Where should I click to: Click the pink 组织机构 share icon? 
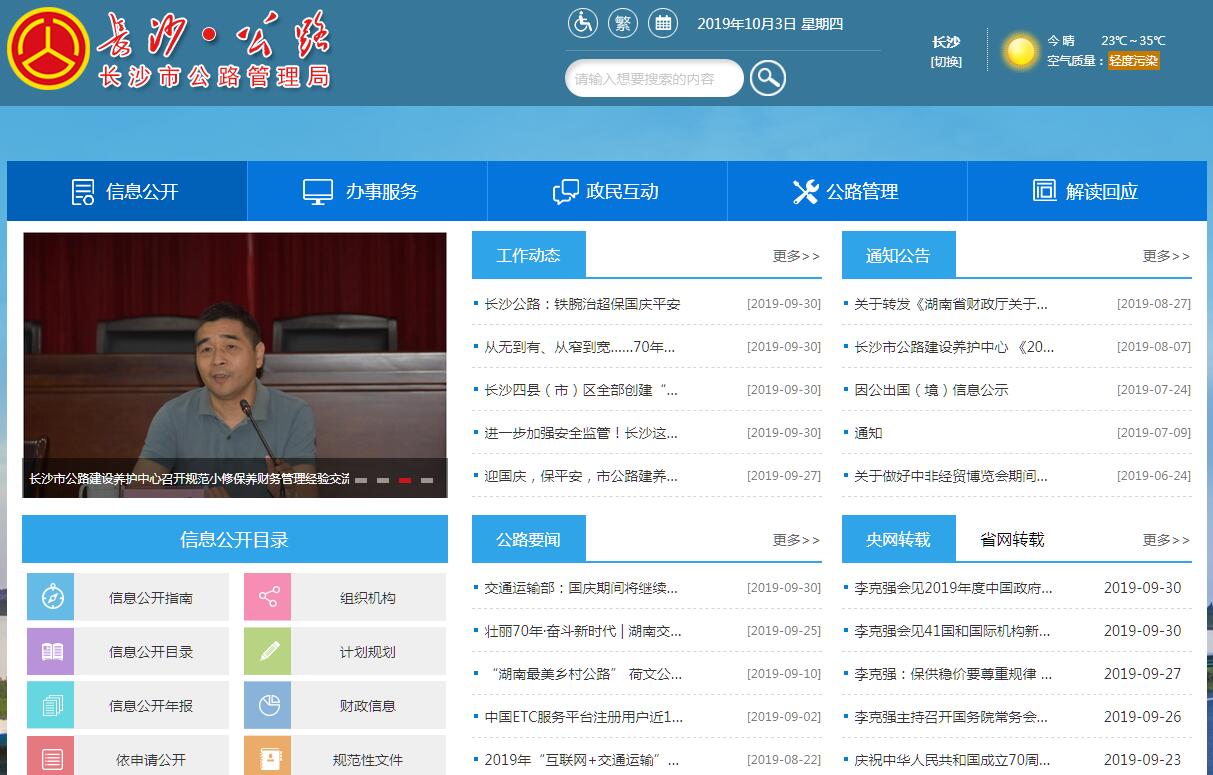point(268,597)
